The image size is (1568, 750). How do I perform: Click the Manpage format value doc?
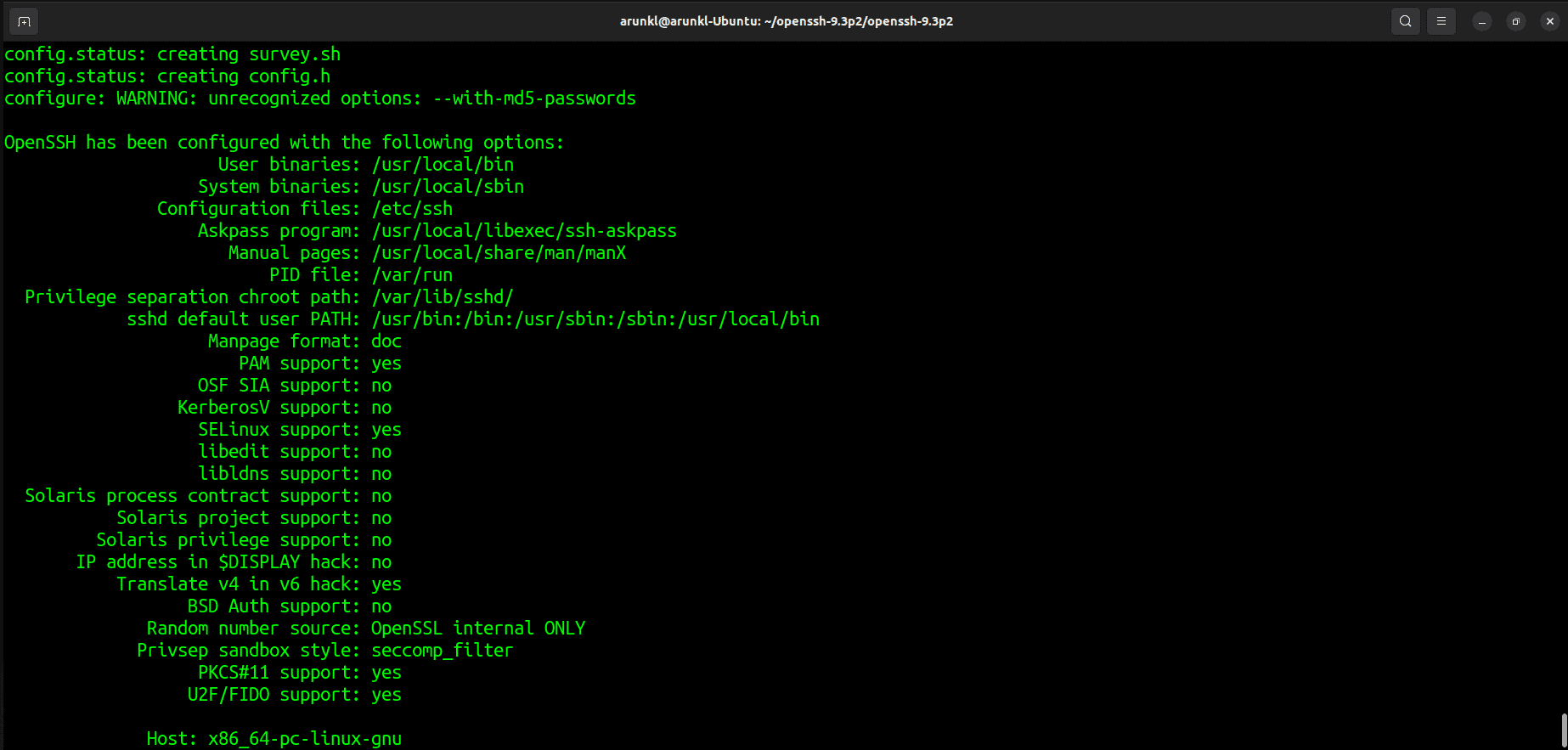386,341
